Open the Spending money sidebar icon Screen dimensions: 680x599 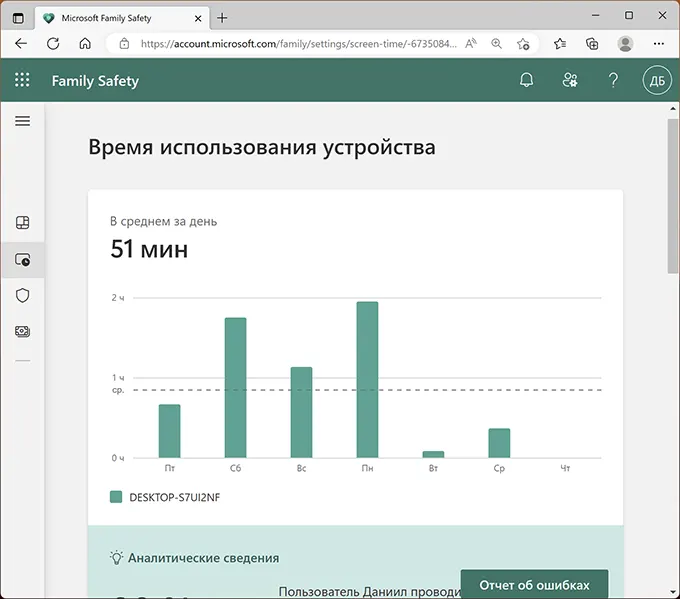click(23, 331)
